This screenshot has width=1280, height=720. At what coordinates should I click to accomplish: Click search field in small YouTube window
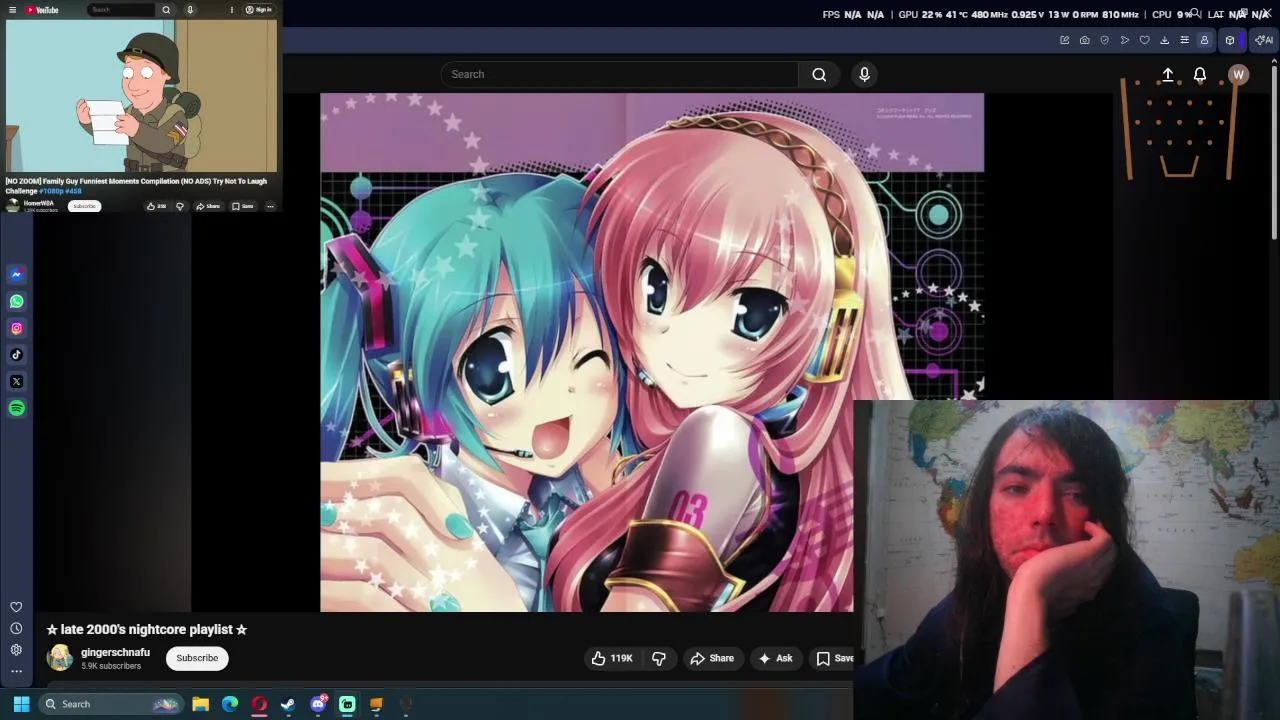coord(121,10)
